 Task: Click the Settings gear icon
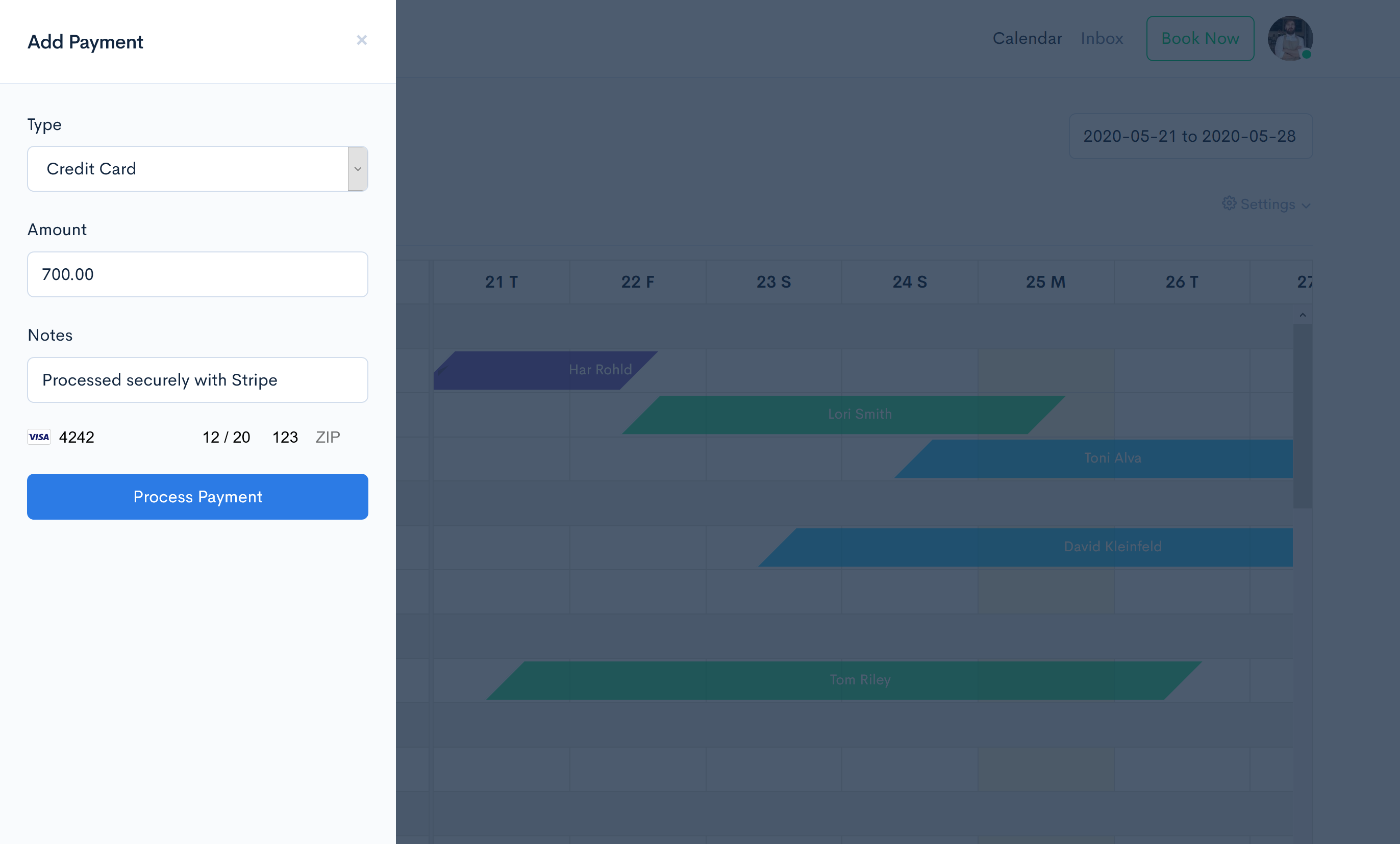1229,204
